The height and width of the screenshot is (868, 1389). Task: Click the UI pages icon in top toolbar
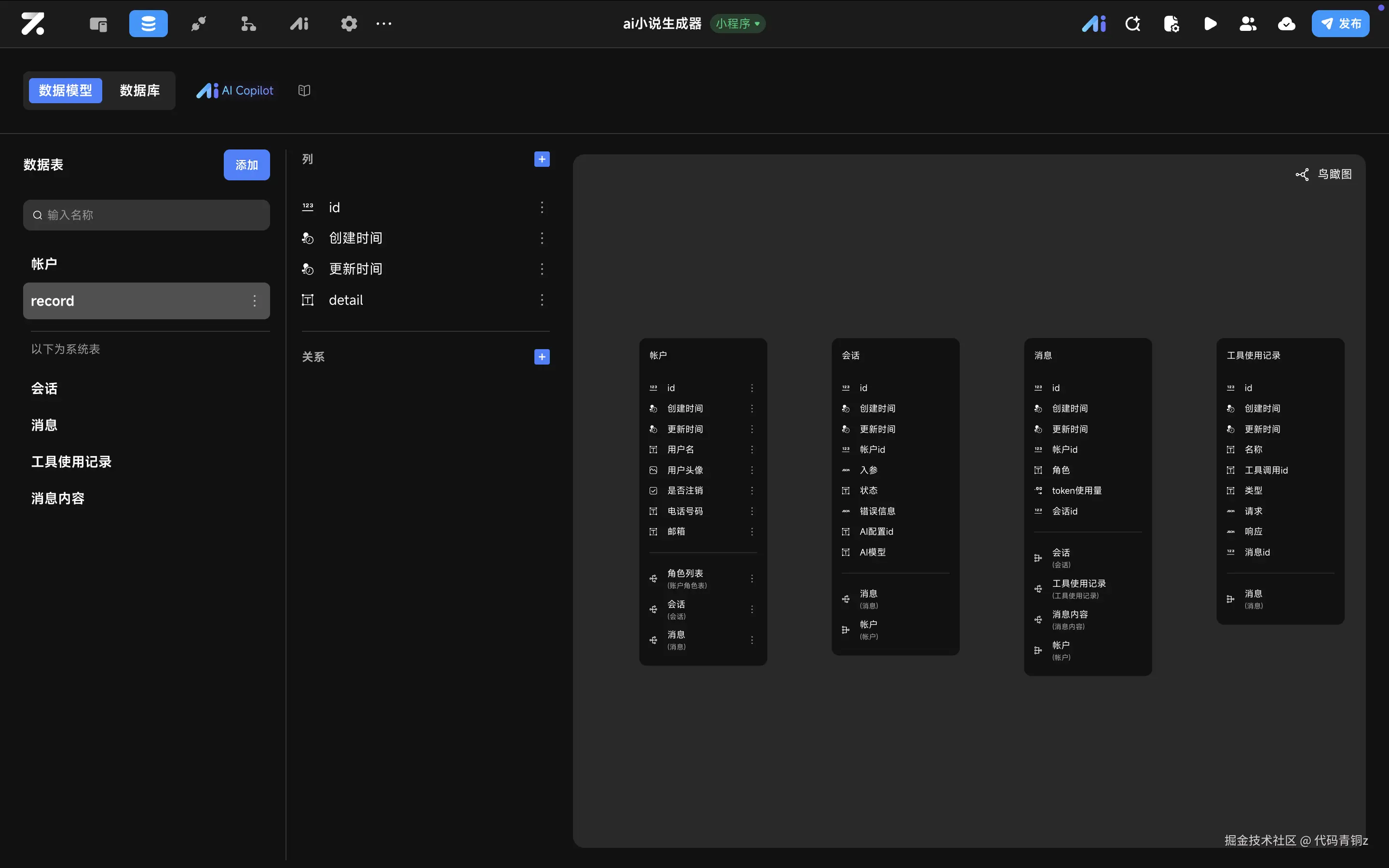(x=98, y=24)
